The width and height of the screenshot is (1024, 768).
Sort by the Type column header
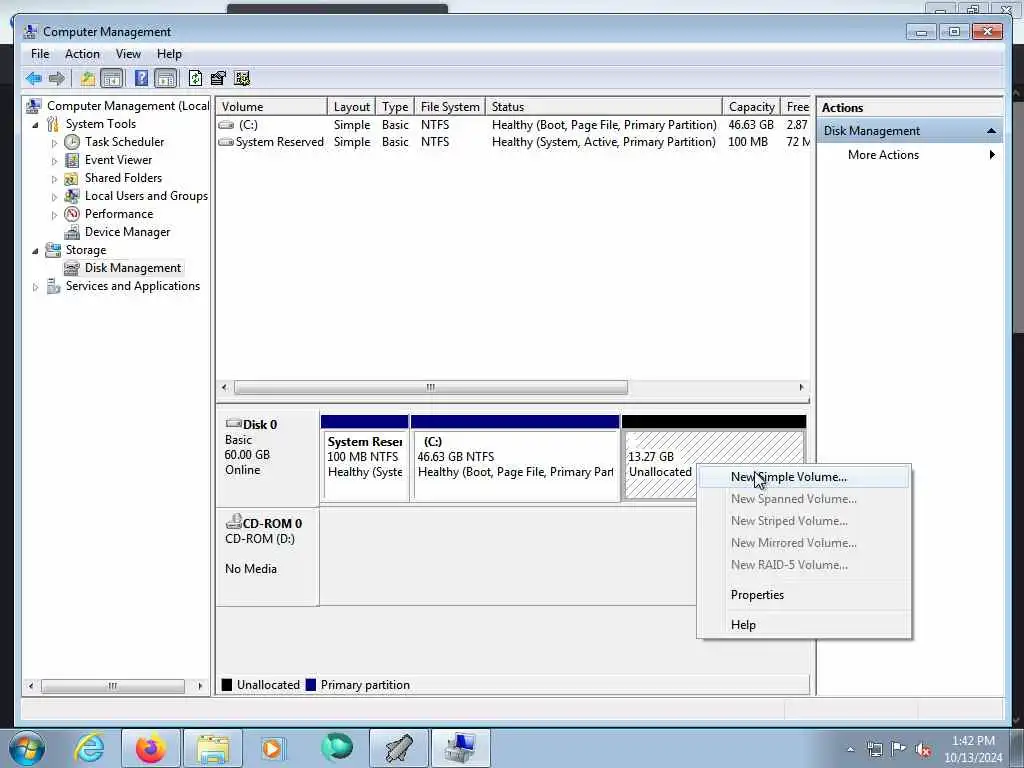395,106
